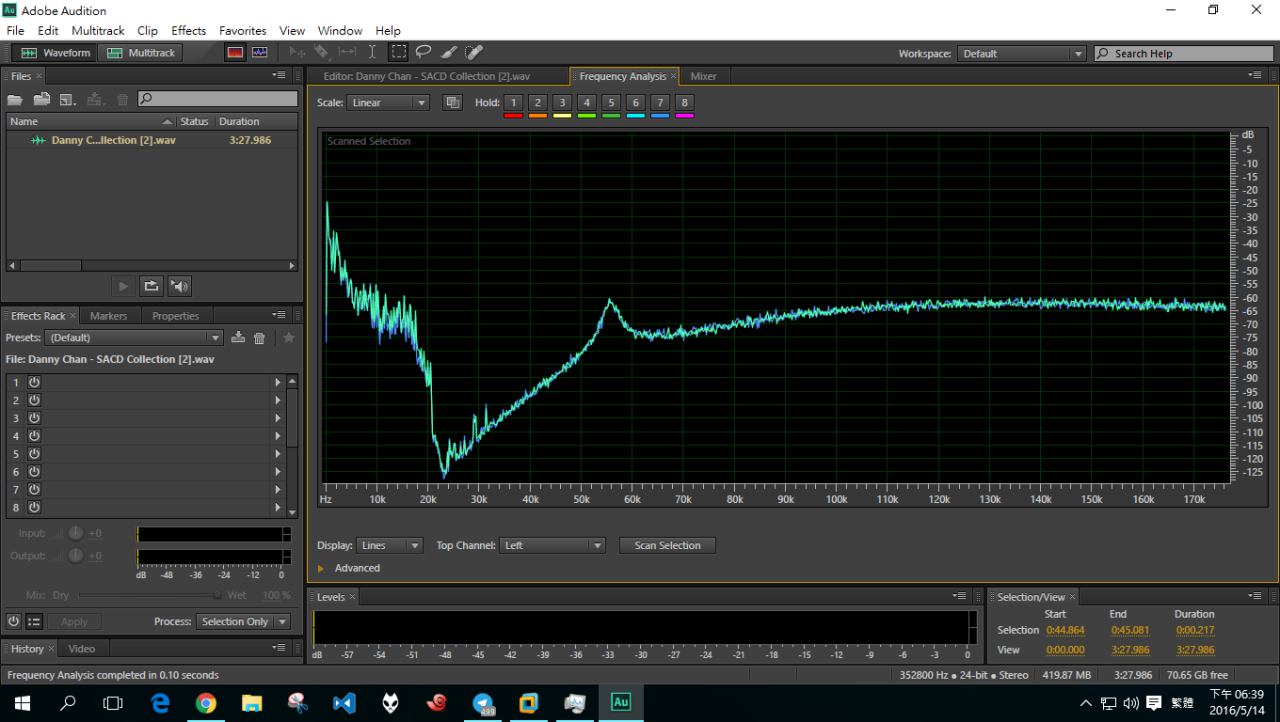This screenshot has width=1280, height=722.
Task: Copy all graph data to clipboard
Action: [452, 102]
